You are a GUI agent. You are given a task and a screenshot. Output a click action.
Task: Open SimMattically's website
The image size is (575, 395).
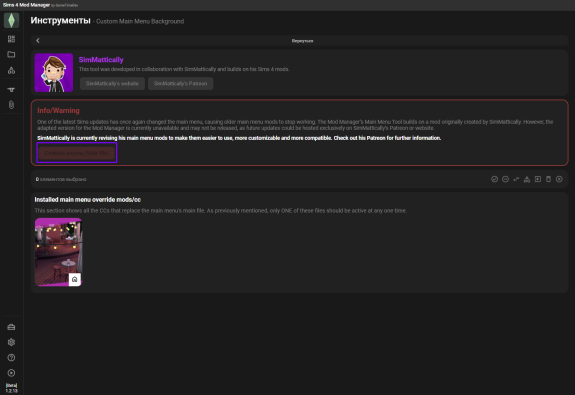point(112,84)
